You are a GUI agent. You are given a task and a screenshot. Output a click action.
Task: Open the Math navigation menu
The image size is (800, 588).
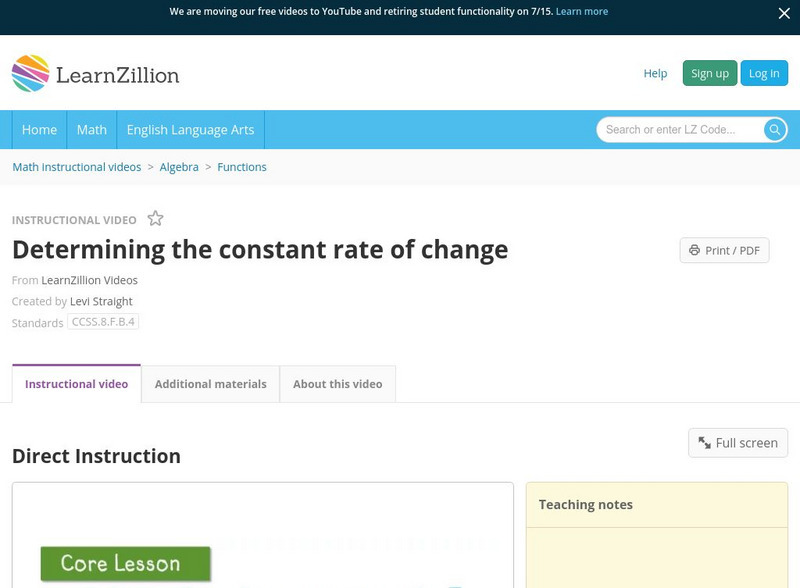point(92,130)
